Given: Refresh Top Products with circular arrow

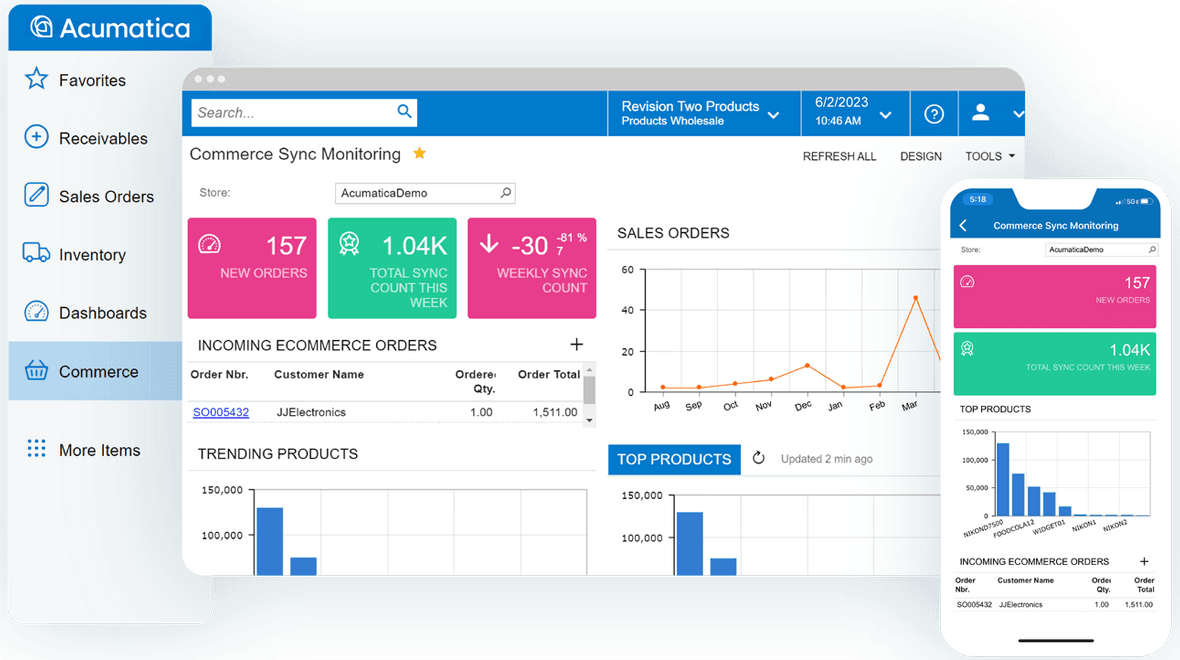Looking at the screenshot, I should (x=759, y=458).
